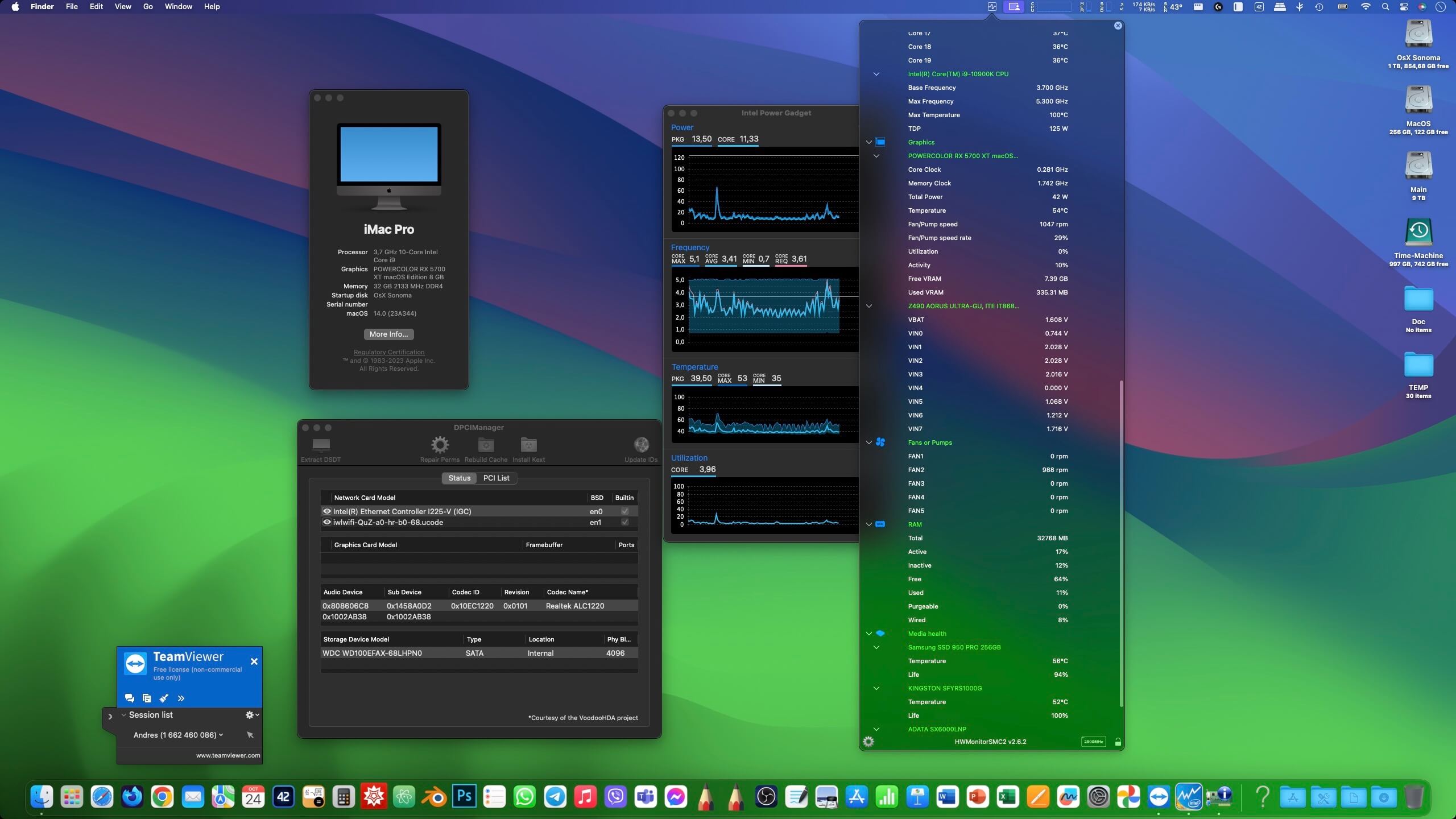This screenshot has width=1456, height=819.
Task: Open HWMonitor settings gear at bottom left
Action: click(870, 741)
